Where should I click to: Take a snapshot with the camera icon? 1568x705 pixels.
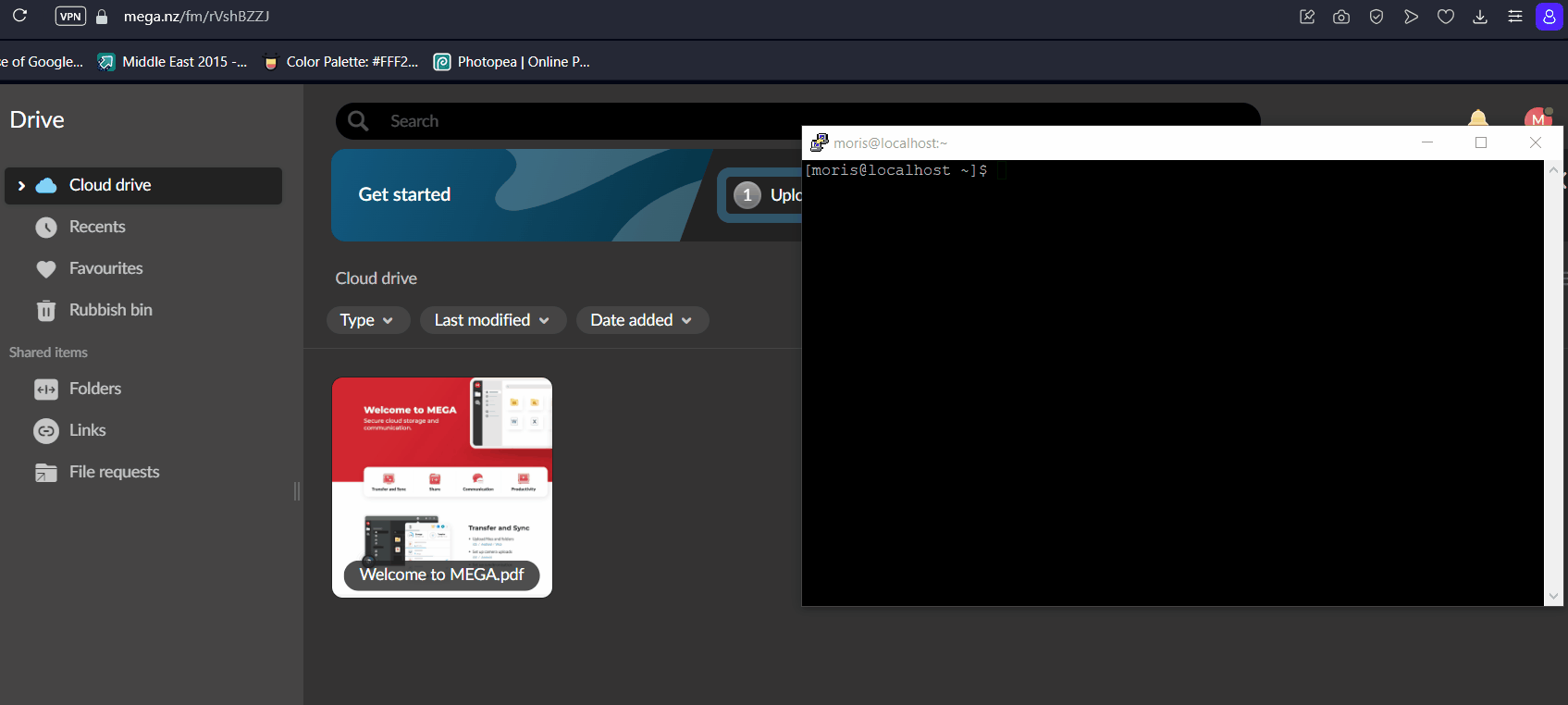(1341, 17)
